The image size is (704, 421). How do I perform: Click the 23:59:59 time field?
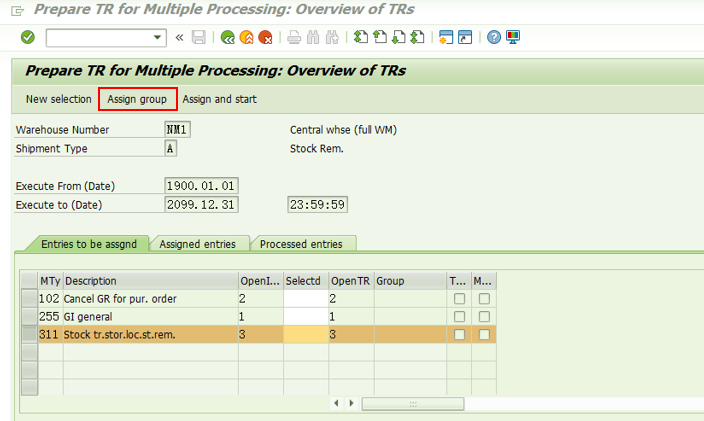tap(317, 205)
